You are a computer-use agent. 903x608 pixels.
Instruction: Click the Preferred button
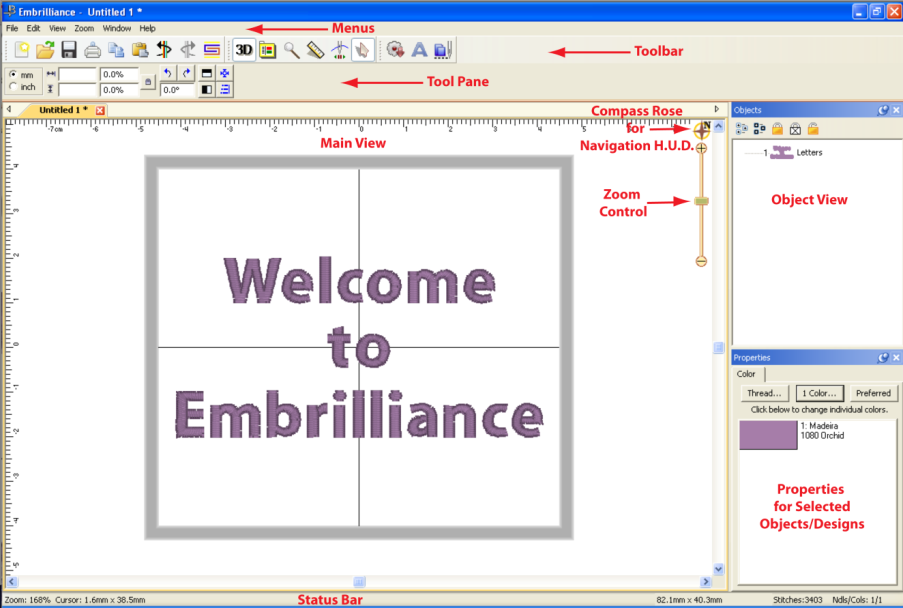pyautogui.click(x=872, y=393)
